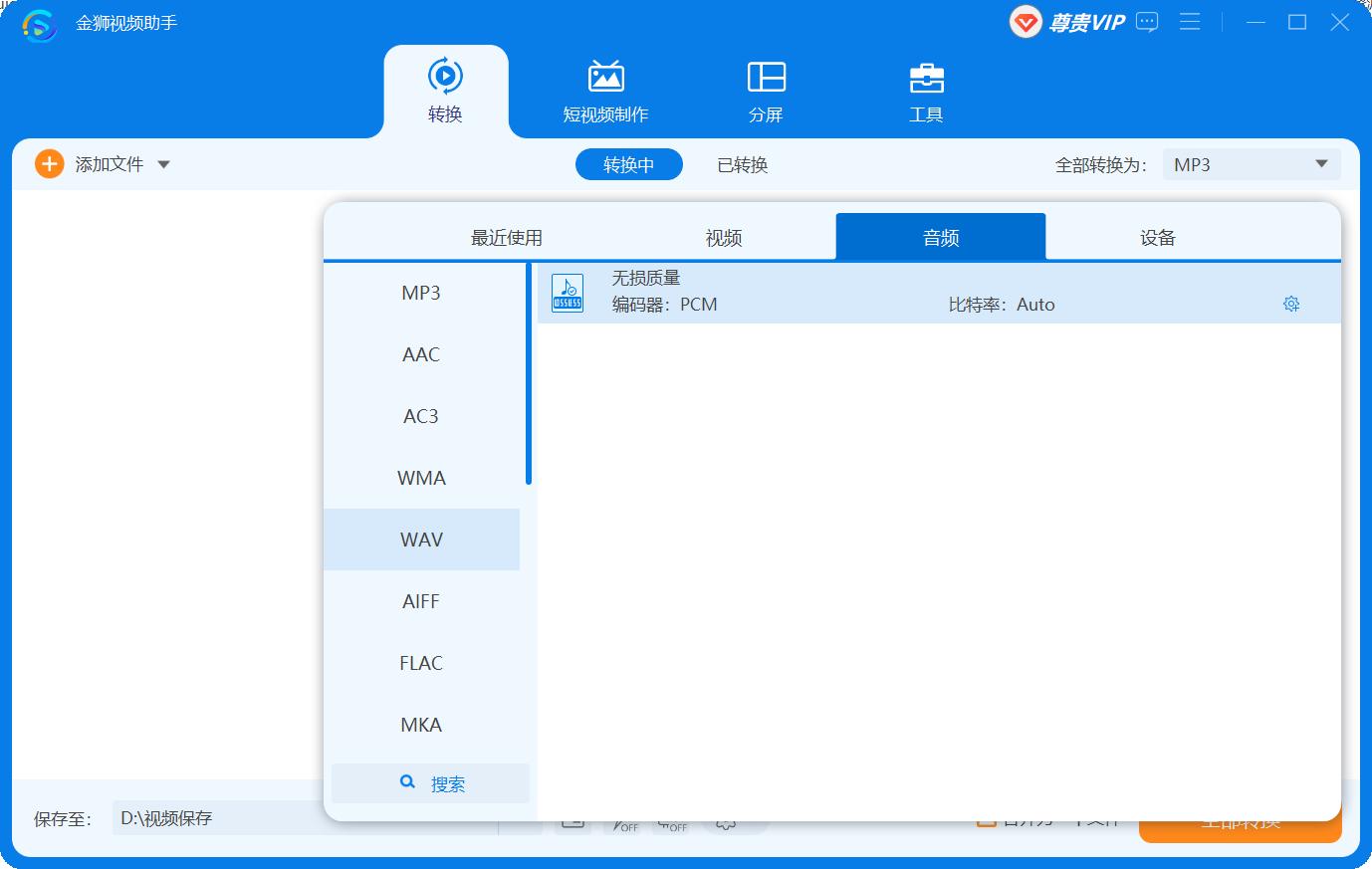Image resolution: width=1372 pixels, height=869 pixels.
Task: Select FLAC from the format list
Action: [421, 663]
